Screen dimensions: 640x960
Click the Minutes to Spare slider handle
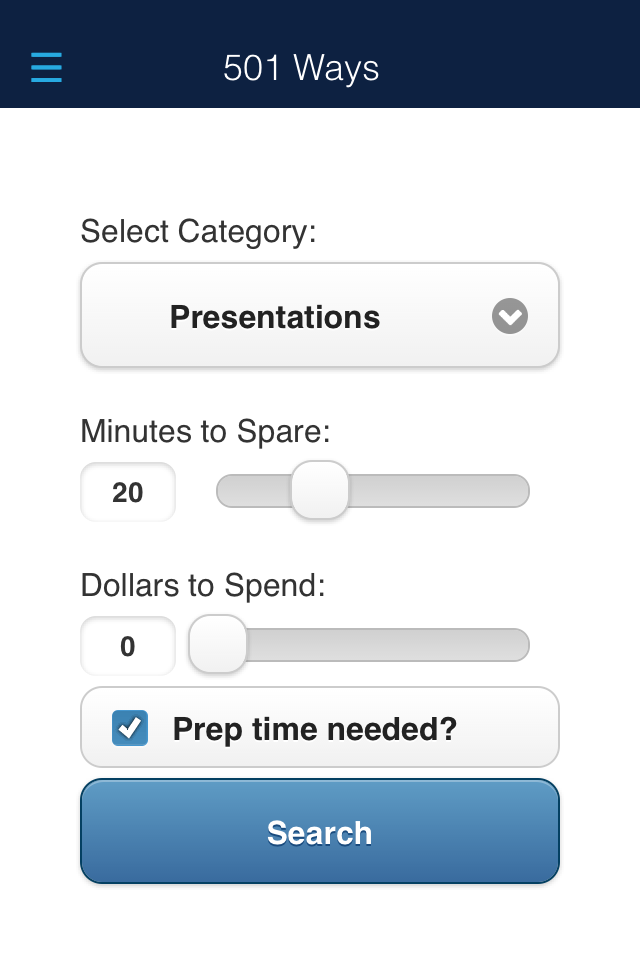(x=320, y=490)
